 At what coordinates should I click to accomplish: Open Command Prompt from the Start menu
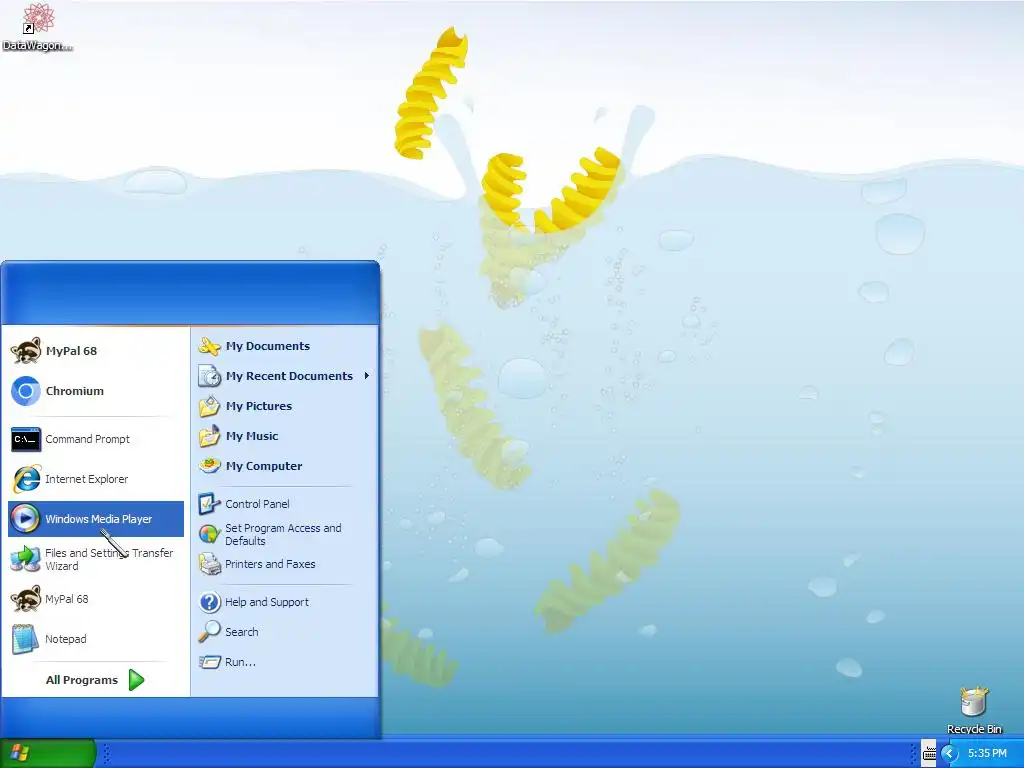pyautogui.click(x=96, y=439)
